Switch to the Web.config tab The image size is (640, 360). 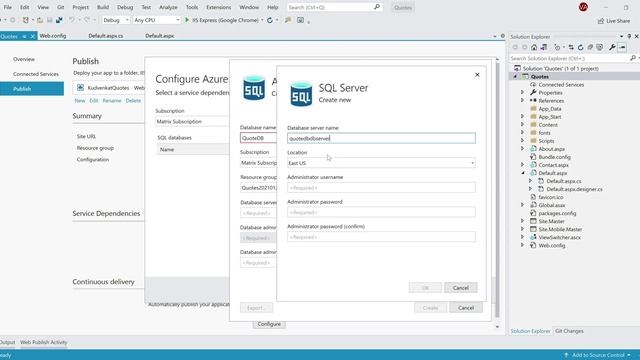53,36
